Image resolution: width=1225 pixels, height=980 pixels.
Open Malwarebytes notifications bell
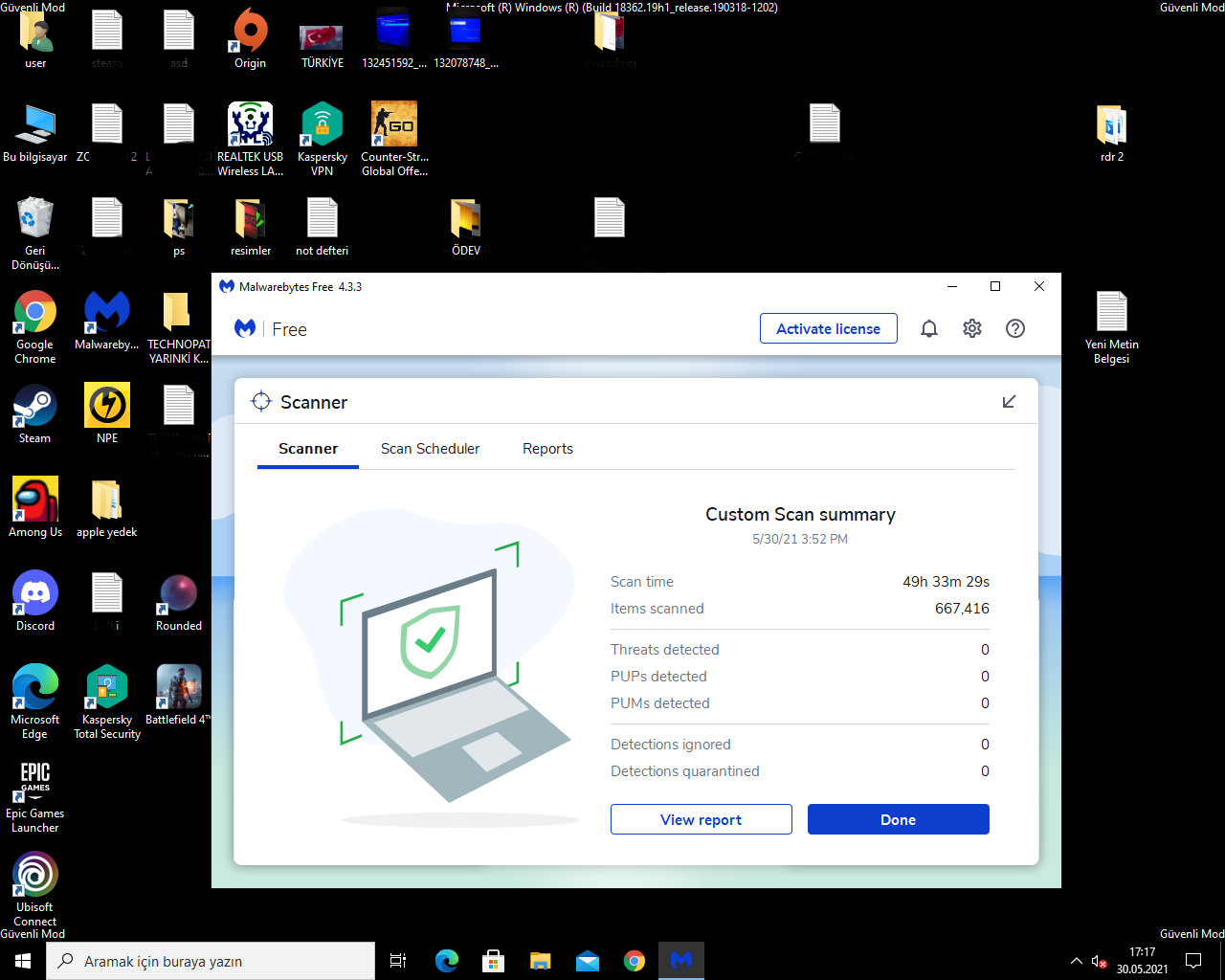click(x=928, y=328)
